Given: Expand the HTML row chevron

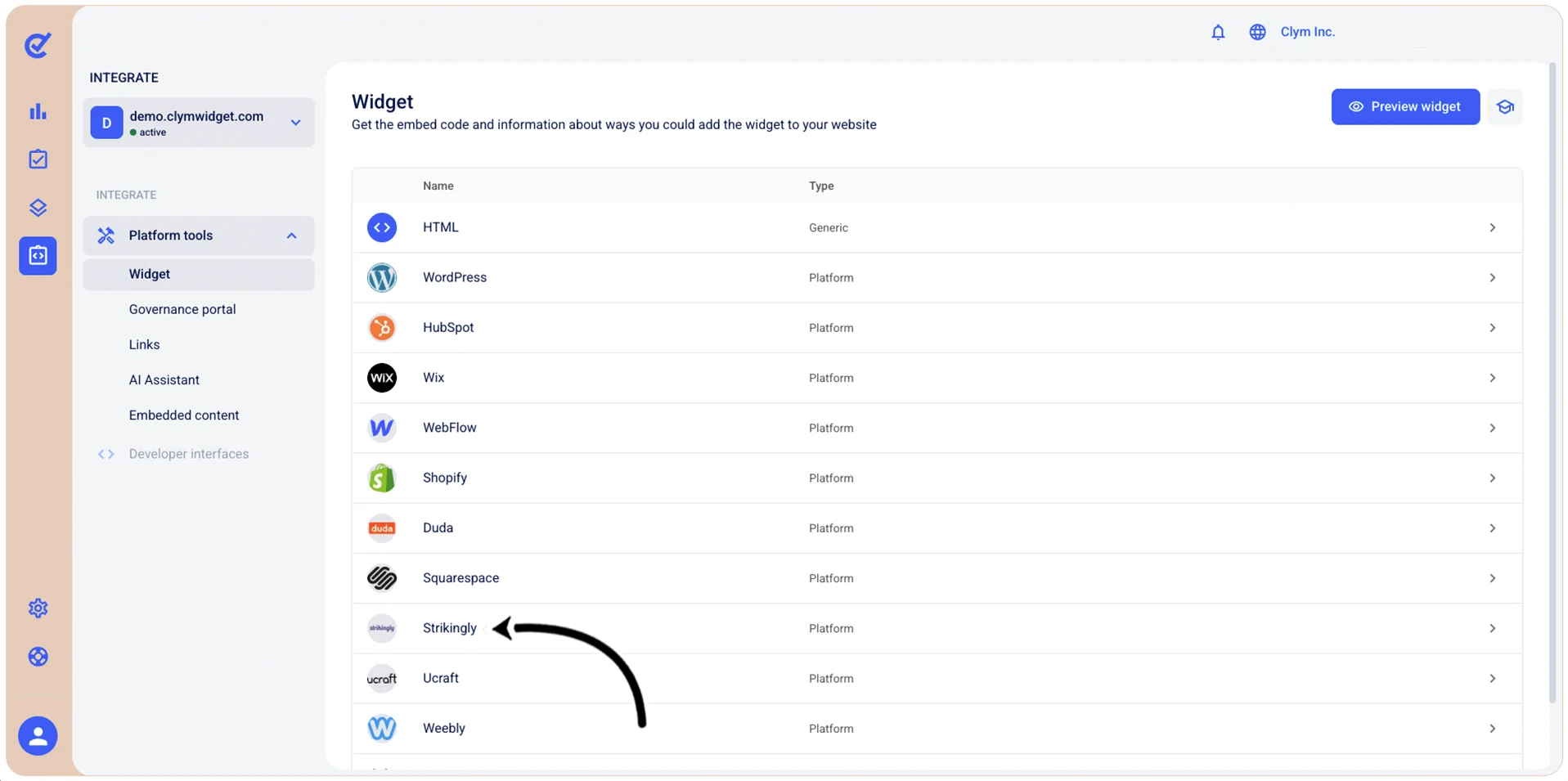Looking at the screenshot, I should (1492, 227).
